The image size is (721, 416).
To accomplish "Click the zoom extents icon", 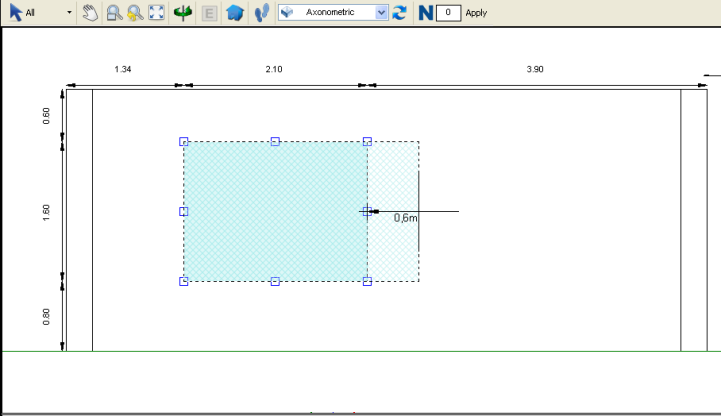I will pos(156,12).
